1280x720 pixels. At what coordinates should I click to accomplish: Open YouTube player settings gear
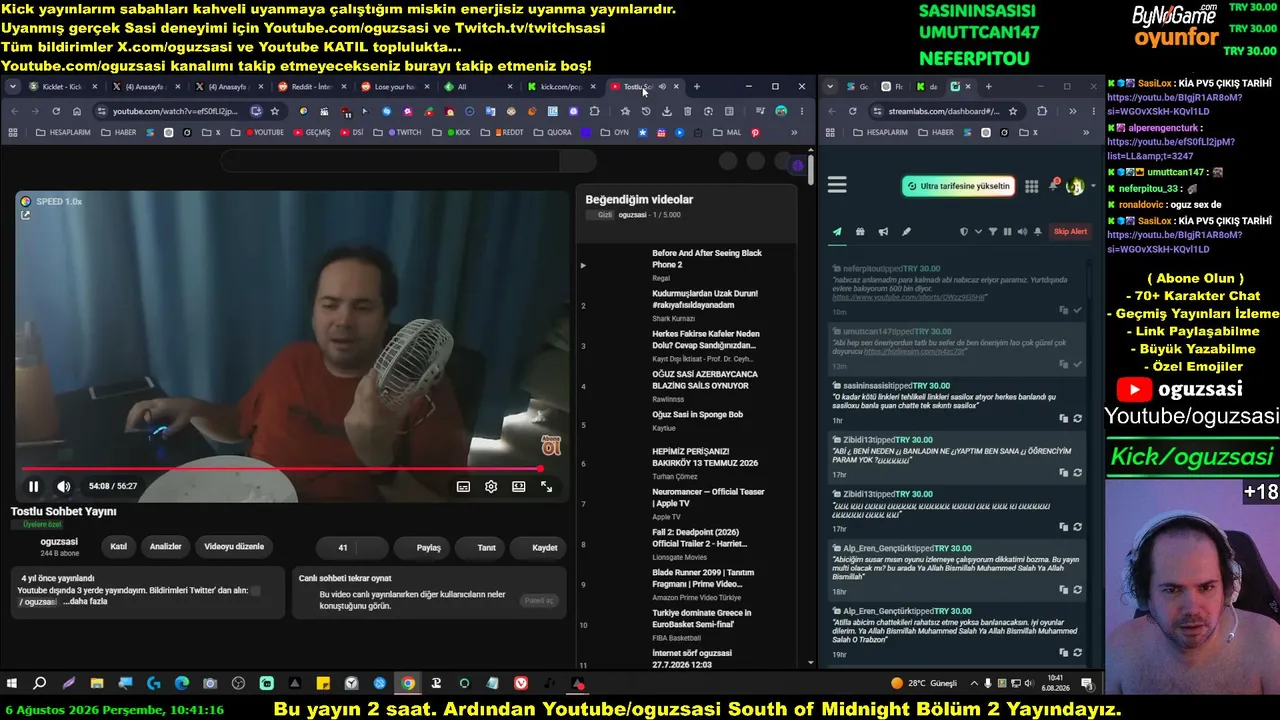coord(491,486)
